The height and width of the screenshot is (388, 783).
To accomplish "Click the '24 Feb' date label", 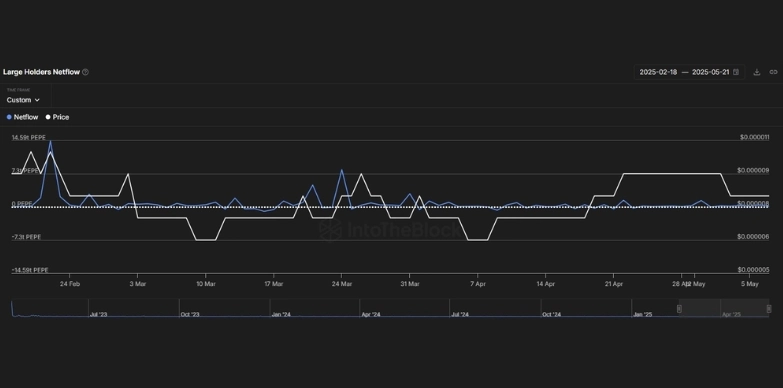I will [70, 284].
